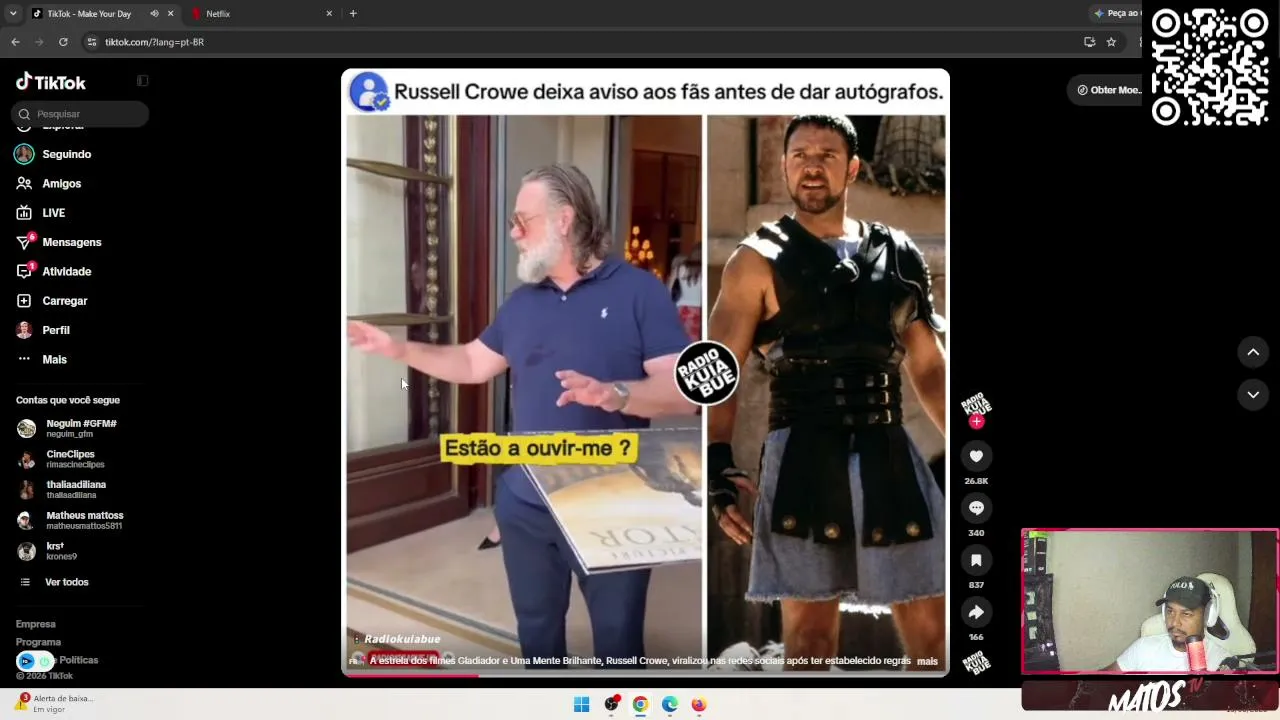View site information icon in address bar

pos(92,42)
